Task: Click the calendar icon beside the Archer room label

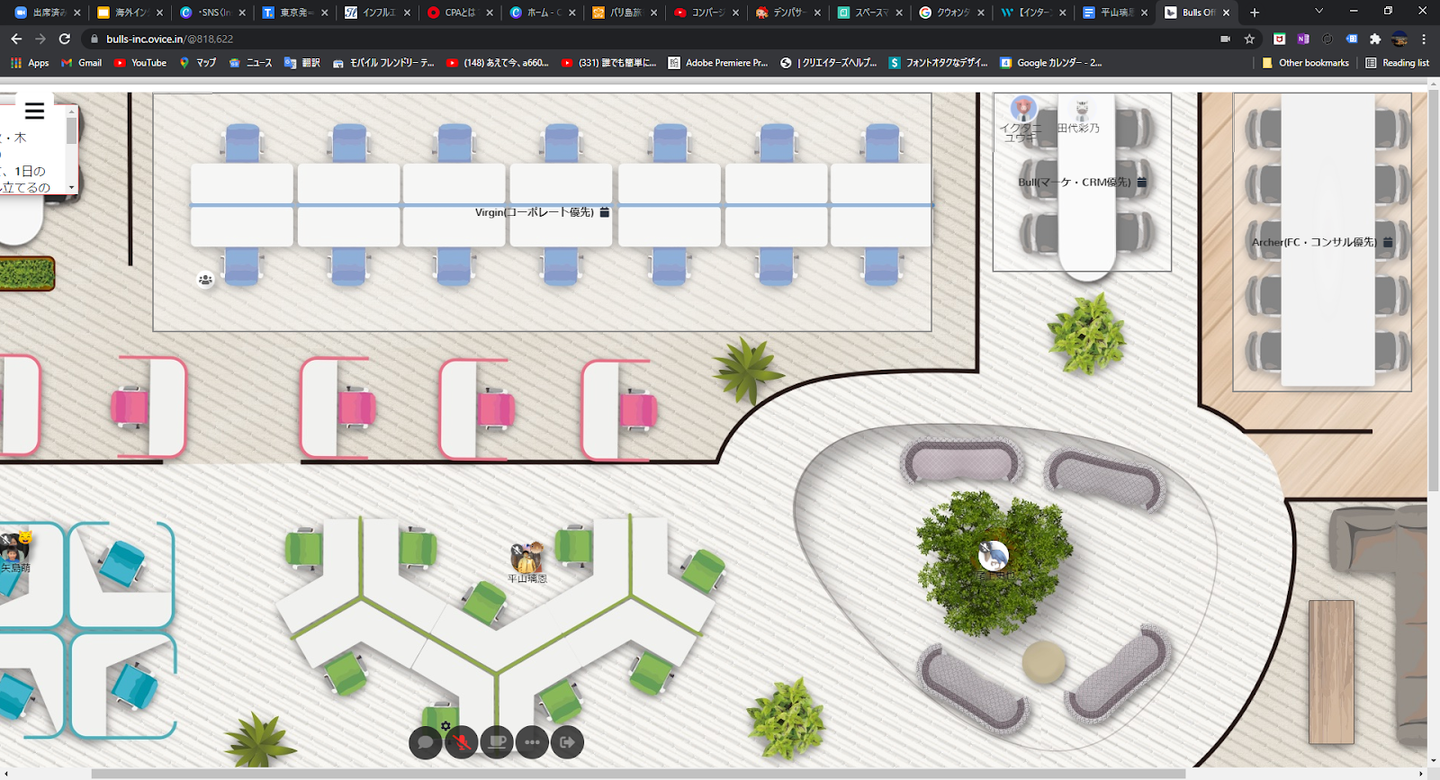Action: pos(1388,242)
